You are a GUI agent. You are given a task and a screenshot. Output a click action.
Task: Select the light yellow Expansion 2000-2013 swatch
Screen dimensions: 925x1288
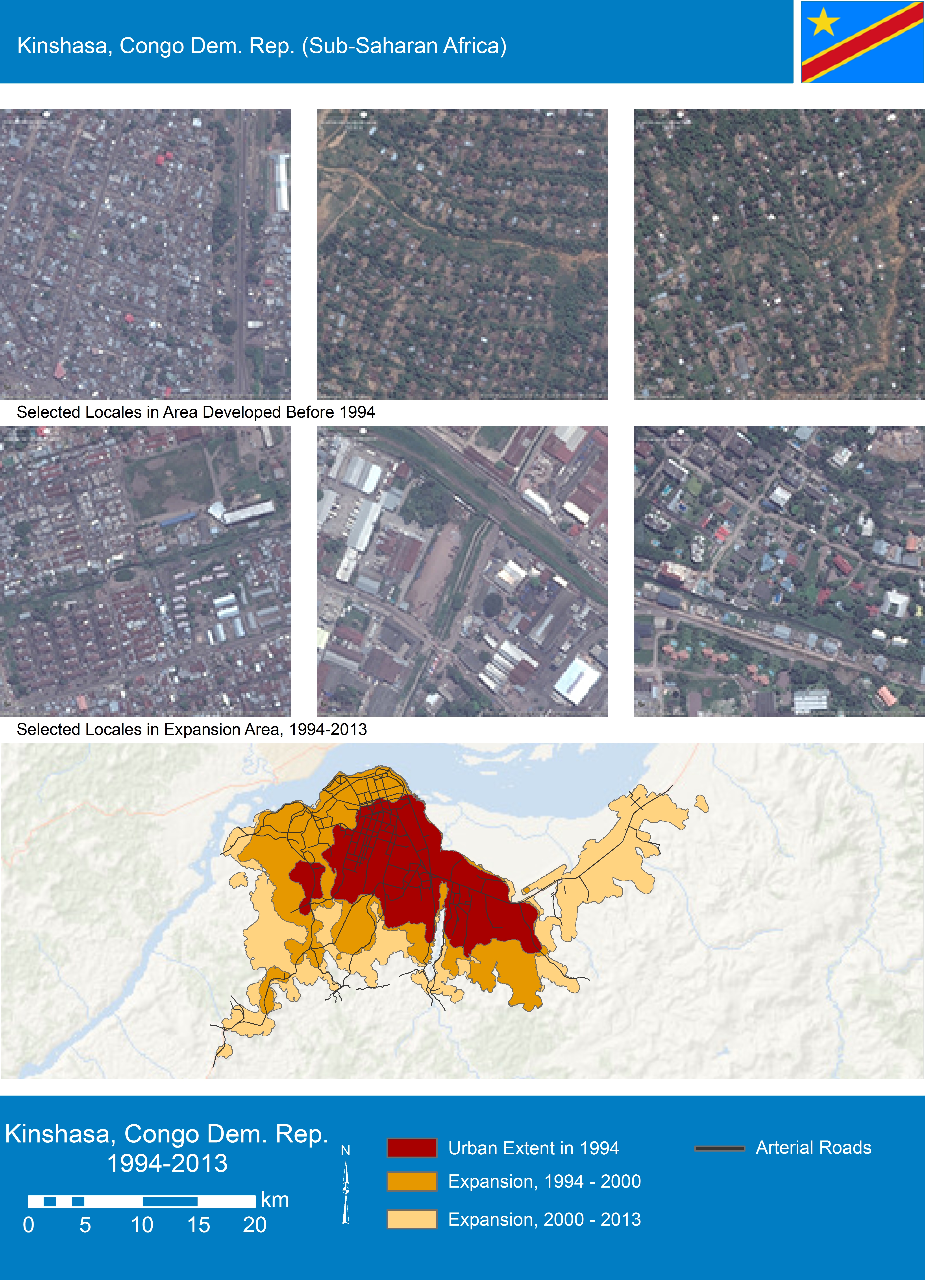pos(412,1219)
